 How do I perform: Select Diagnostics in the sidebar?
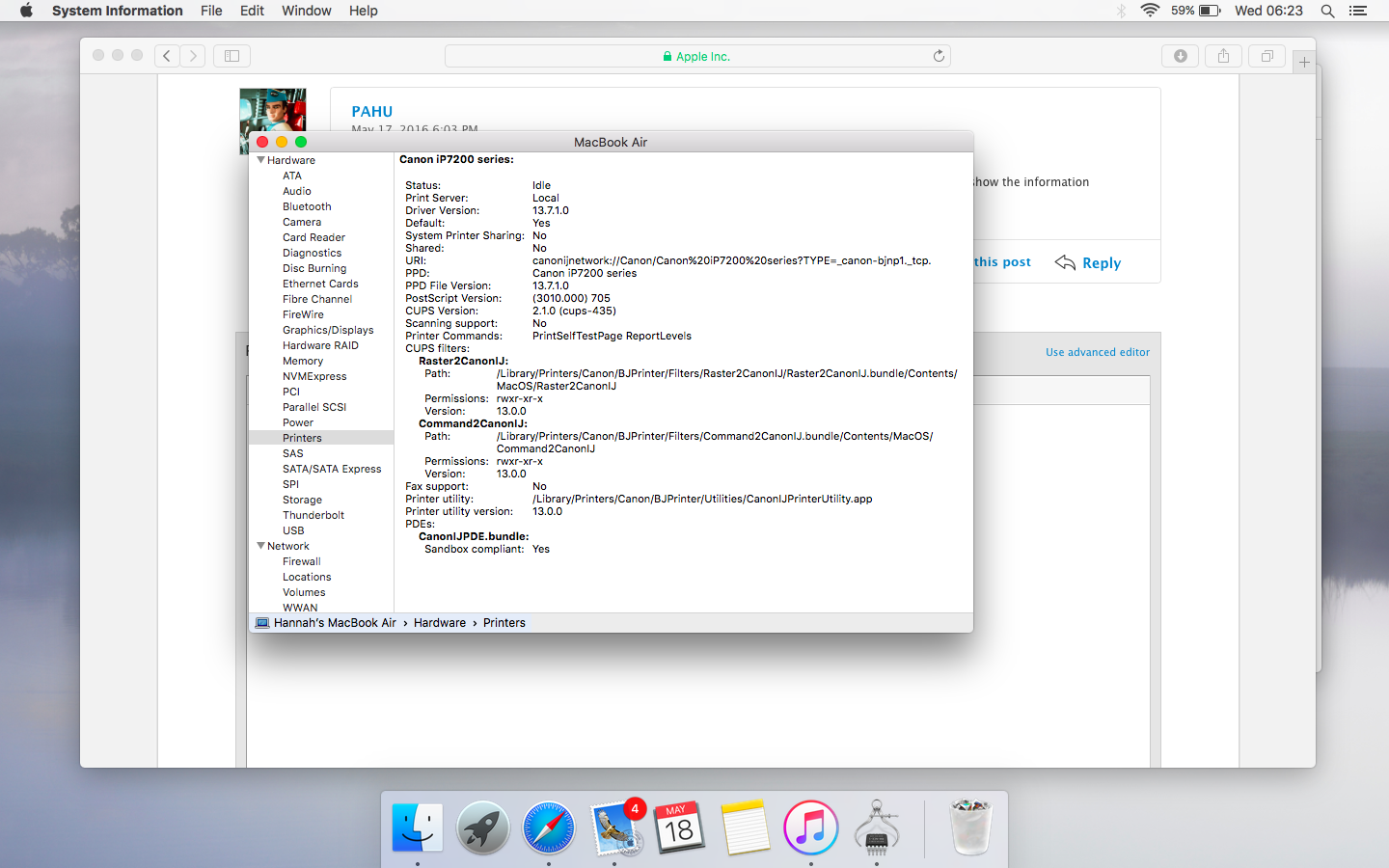tap(312, 253)
